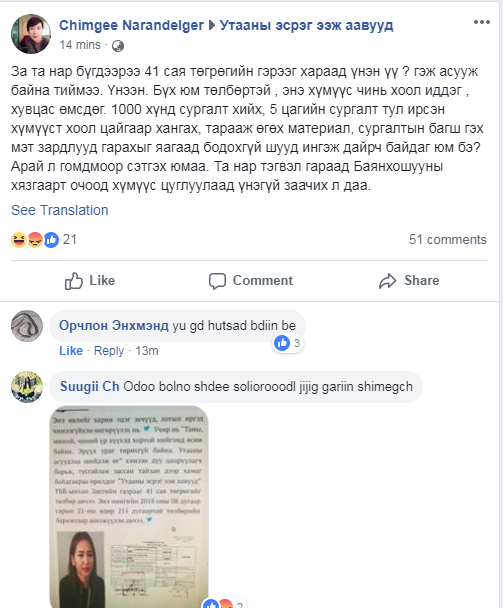Open Chimgee Narandelger's profile link
The height and width of the screenshot is (608, 503).
pos(131,25)
